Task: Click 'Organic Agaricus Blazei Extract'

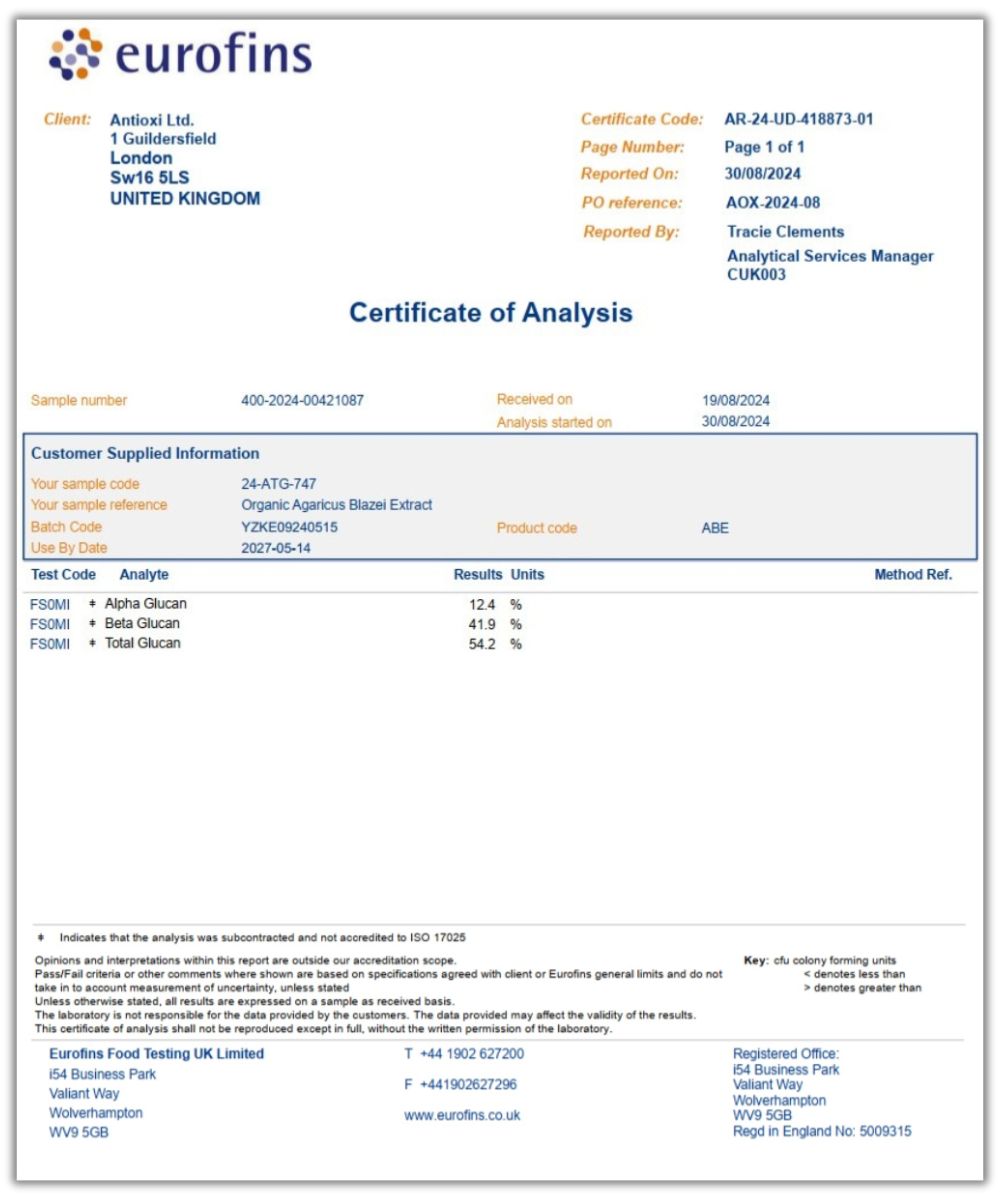Action: pyautogui.click(x=337, y=505)
